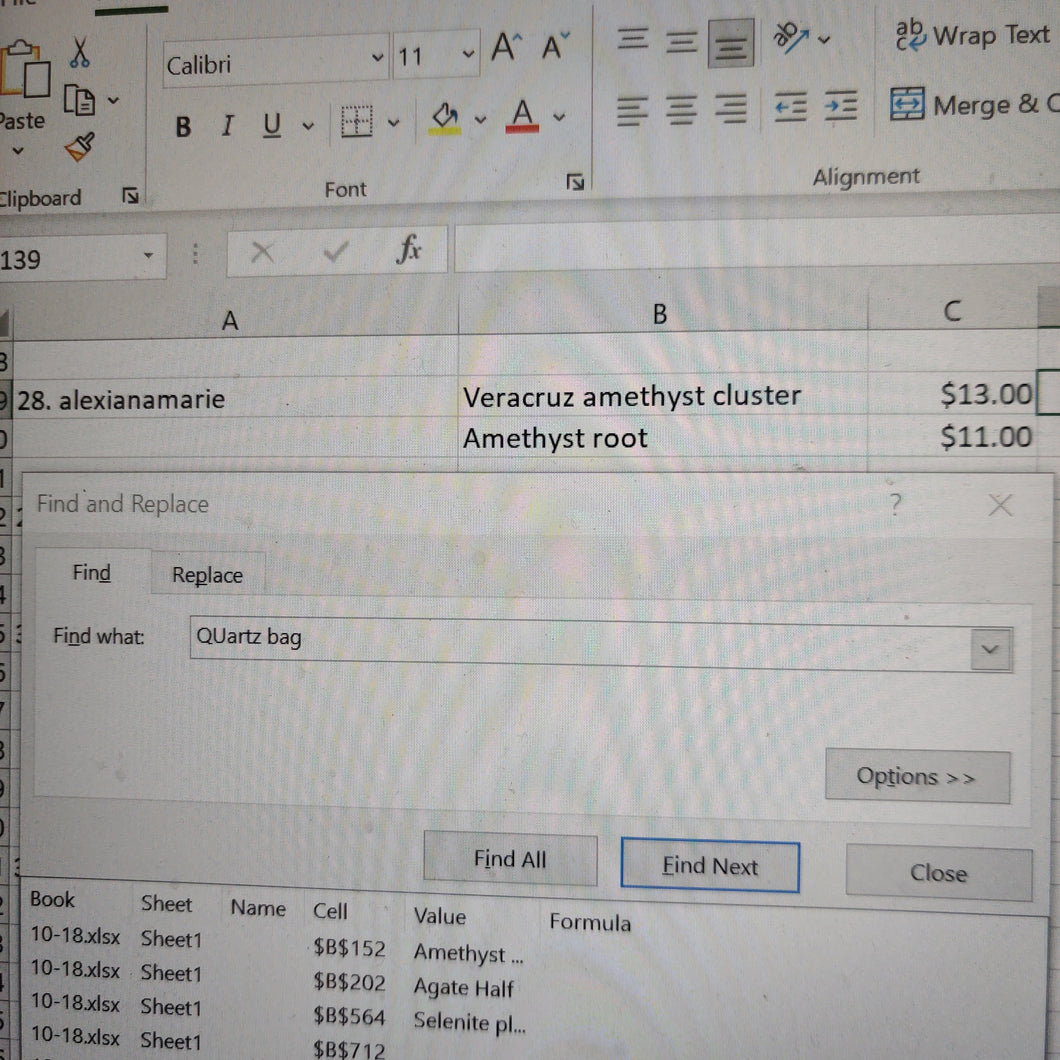Viewport: 1060px width, 1060px height.
Task: Select the Find tab
Action: [92, 573]
